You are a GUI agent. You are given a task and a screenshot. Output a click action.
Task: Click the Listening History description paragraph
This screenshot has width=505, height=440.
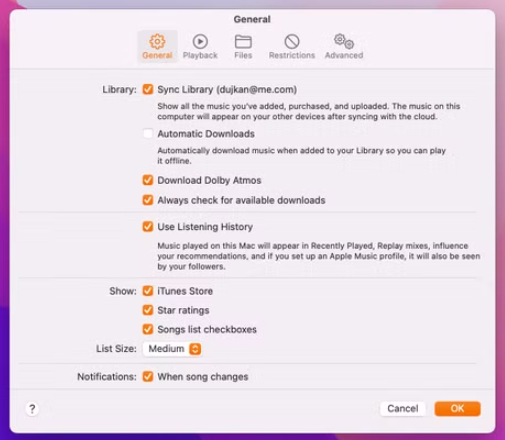[x=319, y=256]
